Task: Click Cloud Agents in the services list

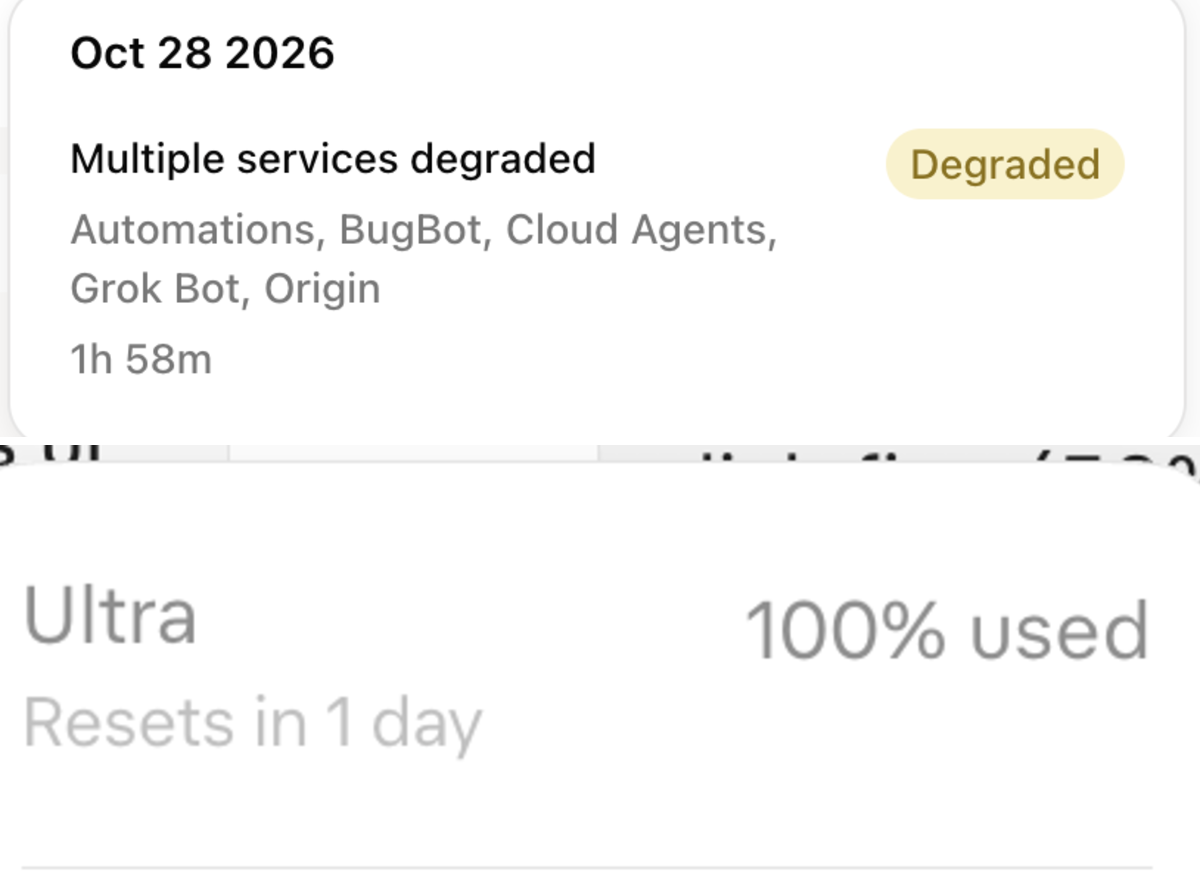Action: 641,232
